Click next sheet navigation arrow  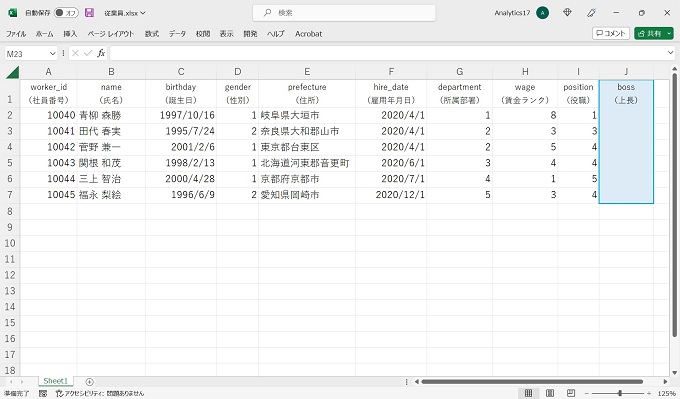[x=23, y=382]
